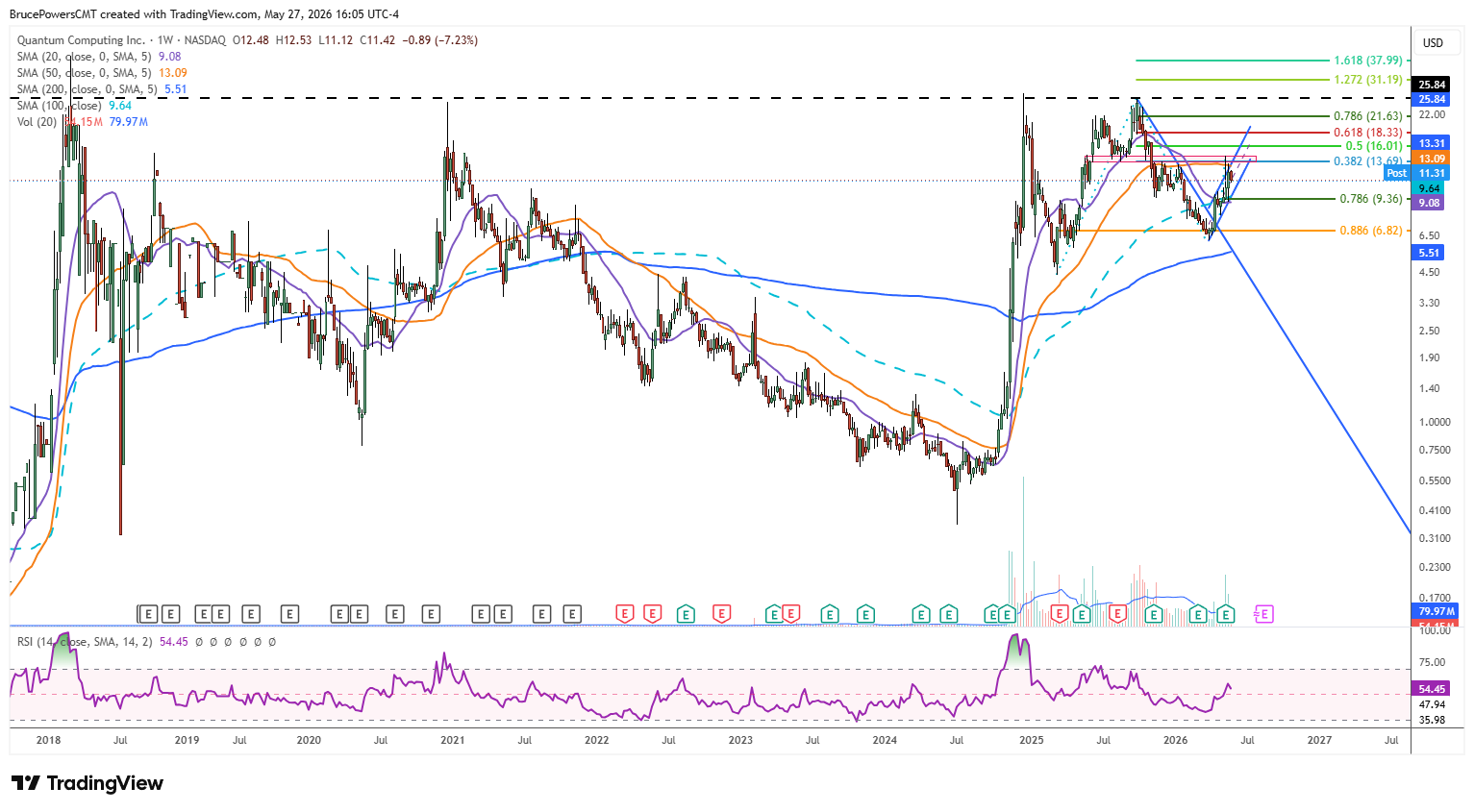This screenshot has width=1474, height=812.
Task: Click the leftmost red earnings E marker
Action: (x=625, y=614)
